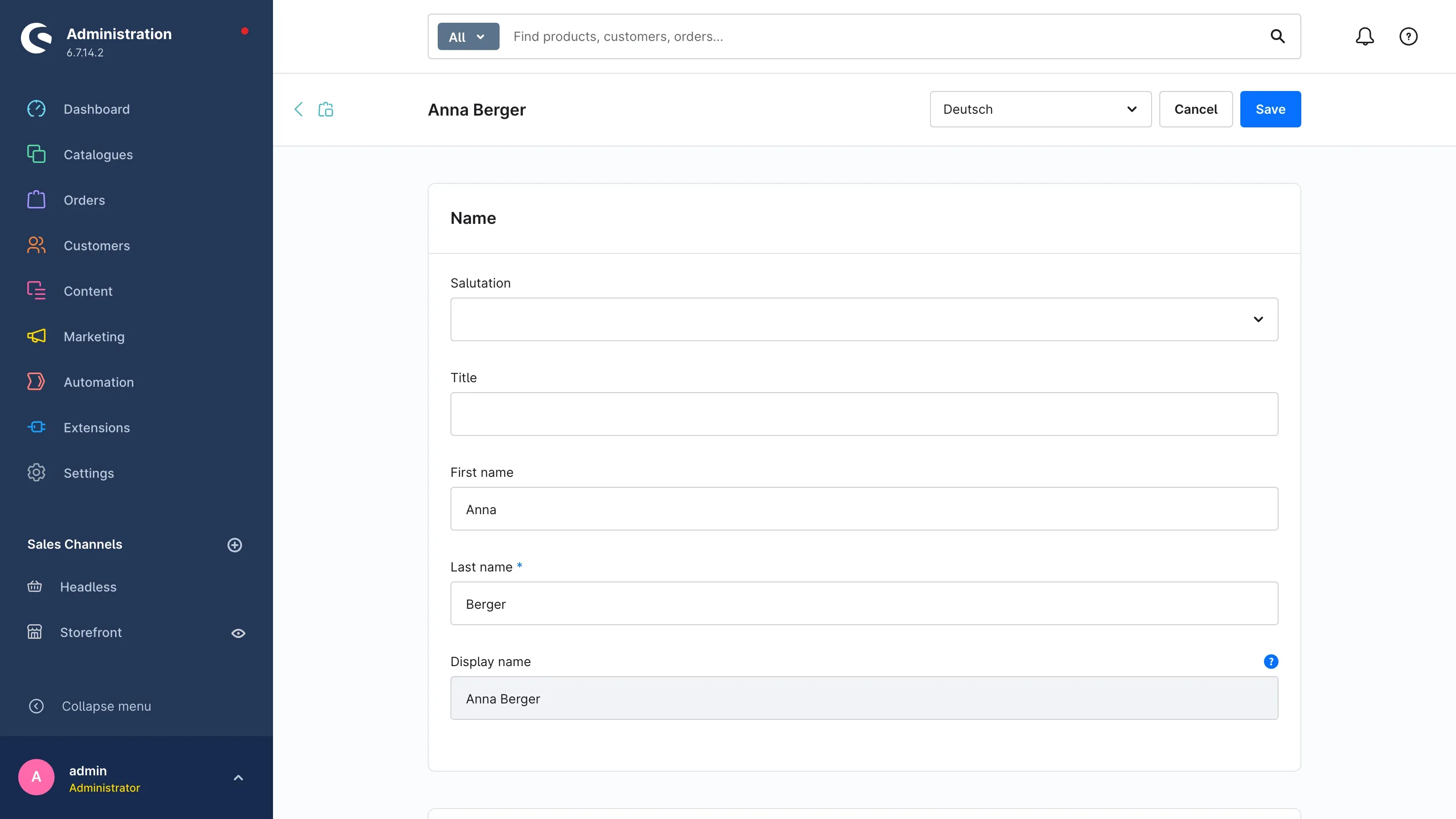Image resolution: width=1456 pixels, height=819 pixels.
Task: Open the Extensions plug icon
Action: (x=36, y=427)
